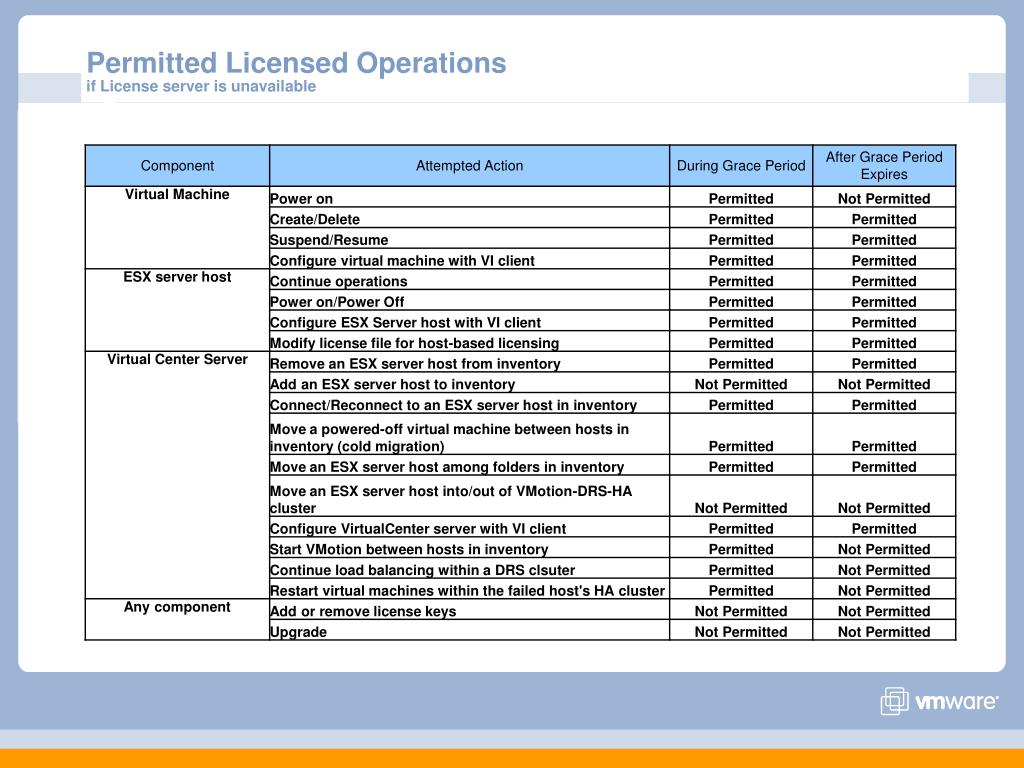Click the 'Continue operations' action cell
The height and width of the screenshot is (768, 1024).
coord(470,281)
